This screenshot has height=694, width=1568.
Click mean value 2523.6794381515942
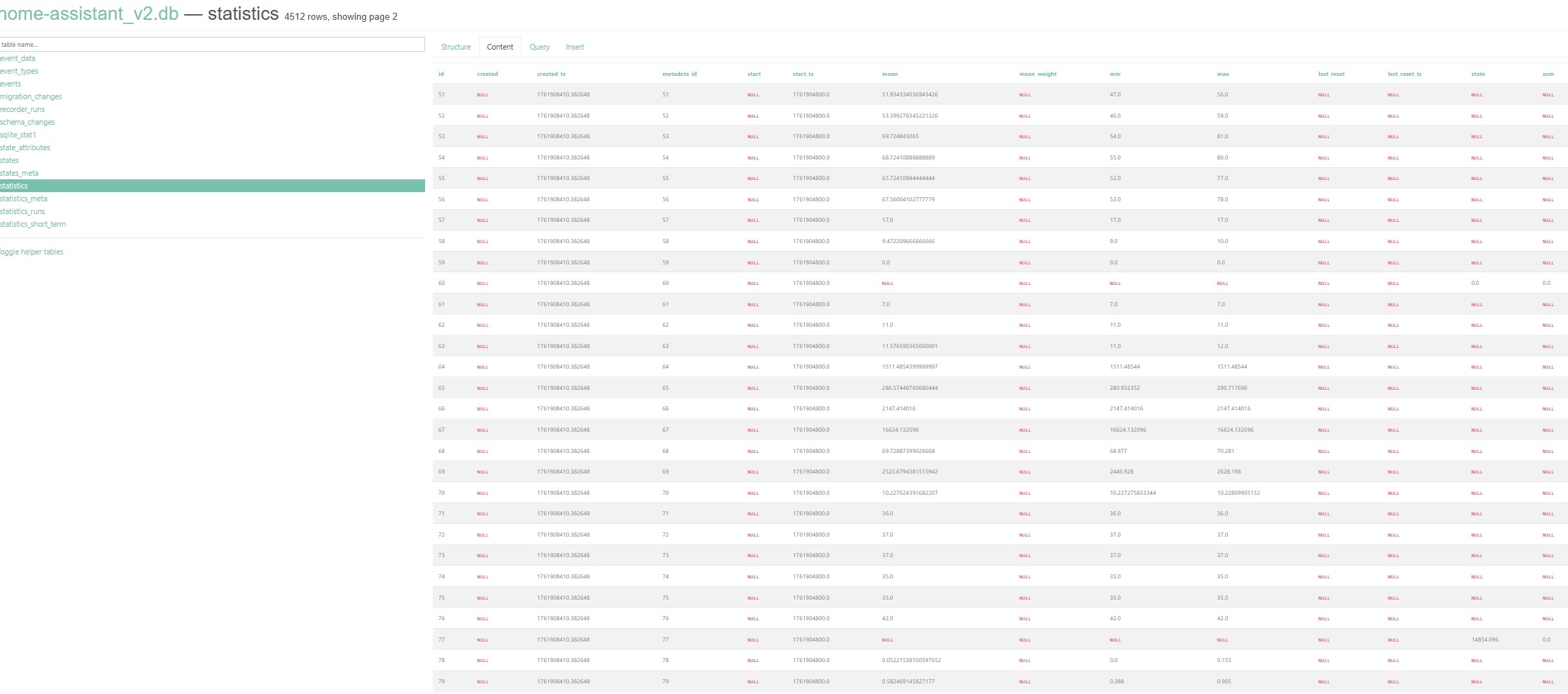click(x=910, y=471)
